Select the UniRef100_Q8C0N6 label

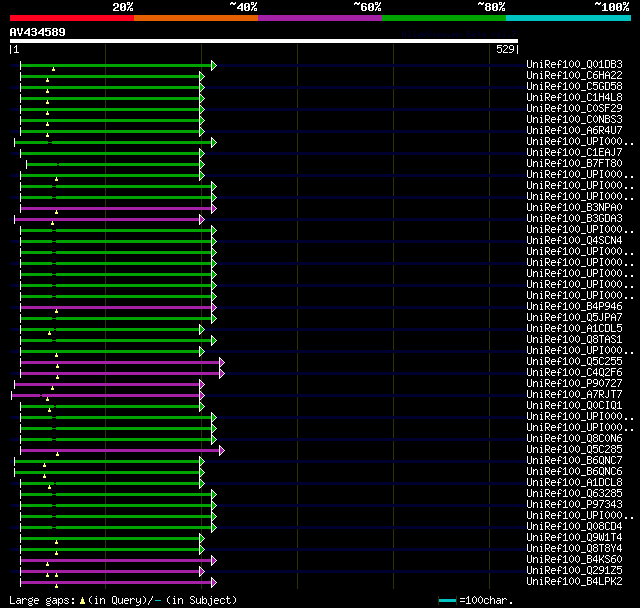pyautogui.click(x=574, y=439)
